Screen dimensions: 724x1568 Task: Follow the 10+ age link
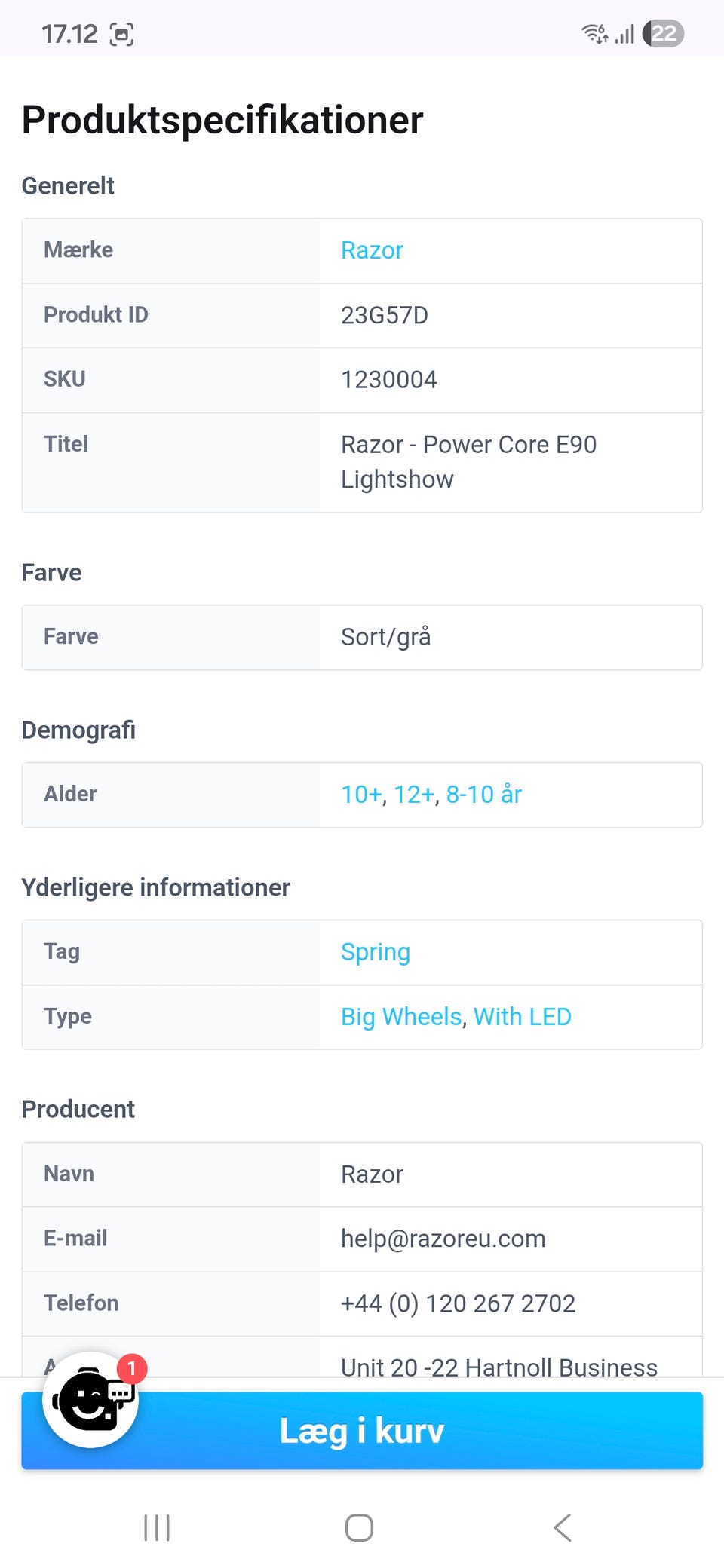[361, 795]
